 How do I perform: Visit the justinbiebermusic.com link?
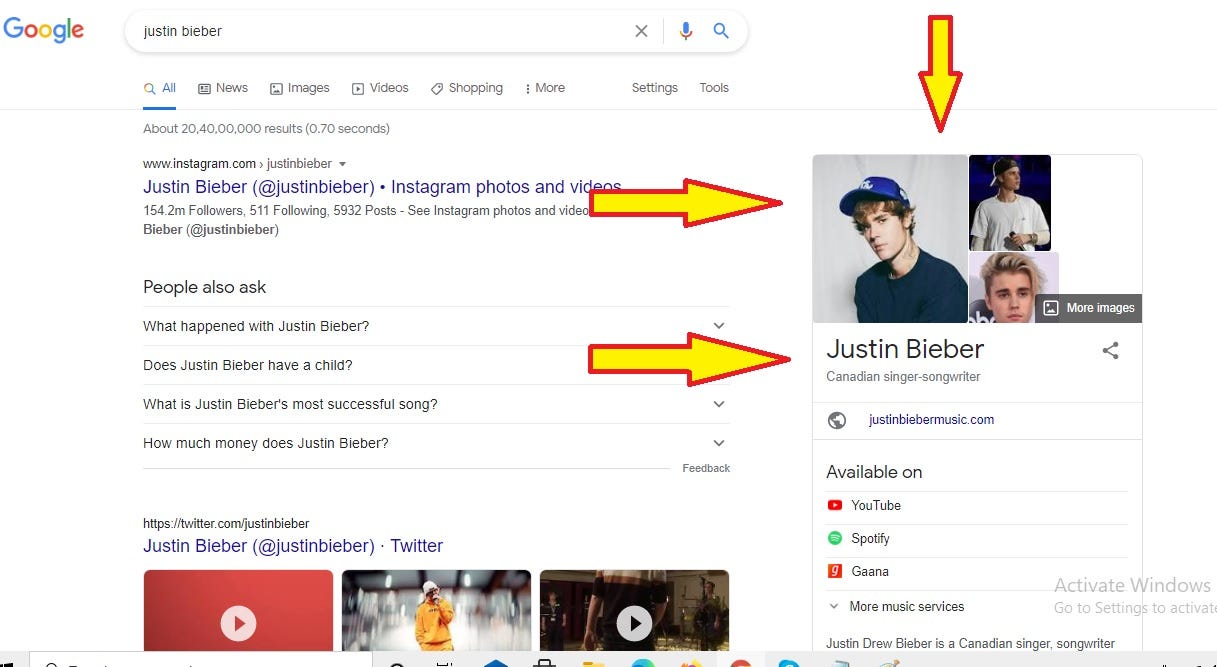tap(931, 420)
